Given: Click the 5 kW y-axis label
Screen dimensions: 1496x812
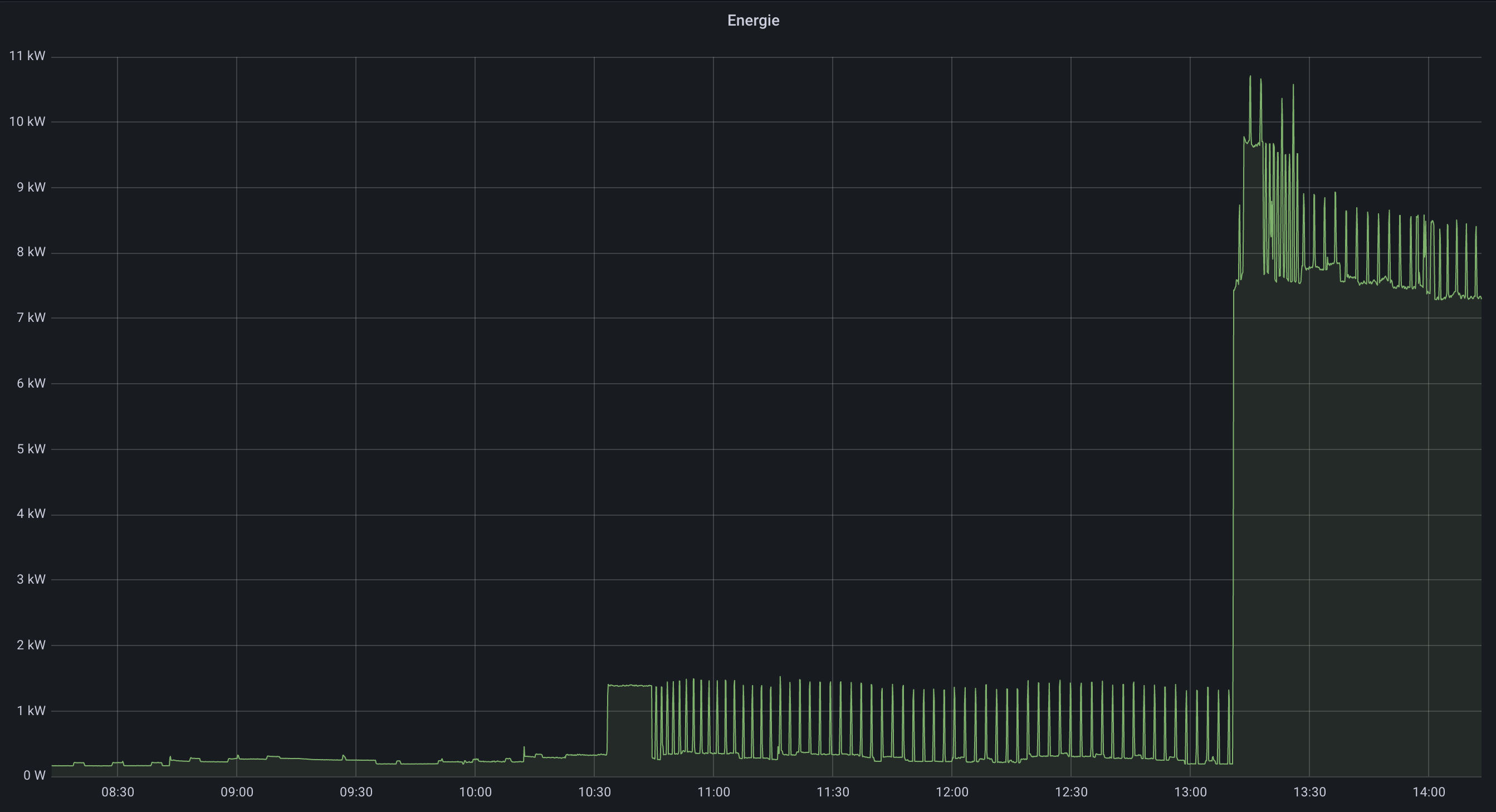Looking at the screenshot, I should pos(31,448).
